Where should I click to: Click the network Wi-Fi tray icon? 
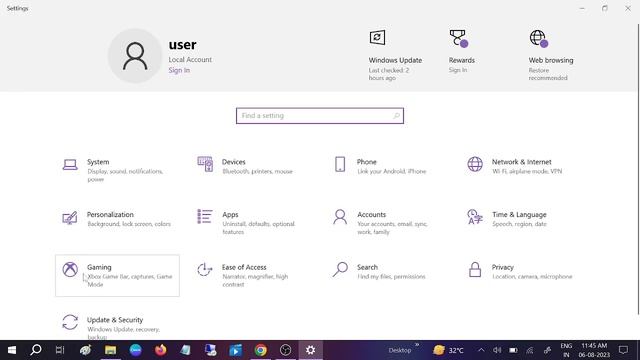[530, 350]
